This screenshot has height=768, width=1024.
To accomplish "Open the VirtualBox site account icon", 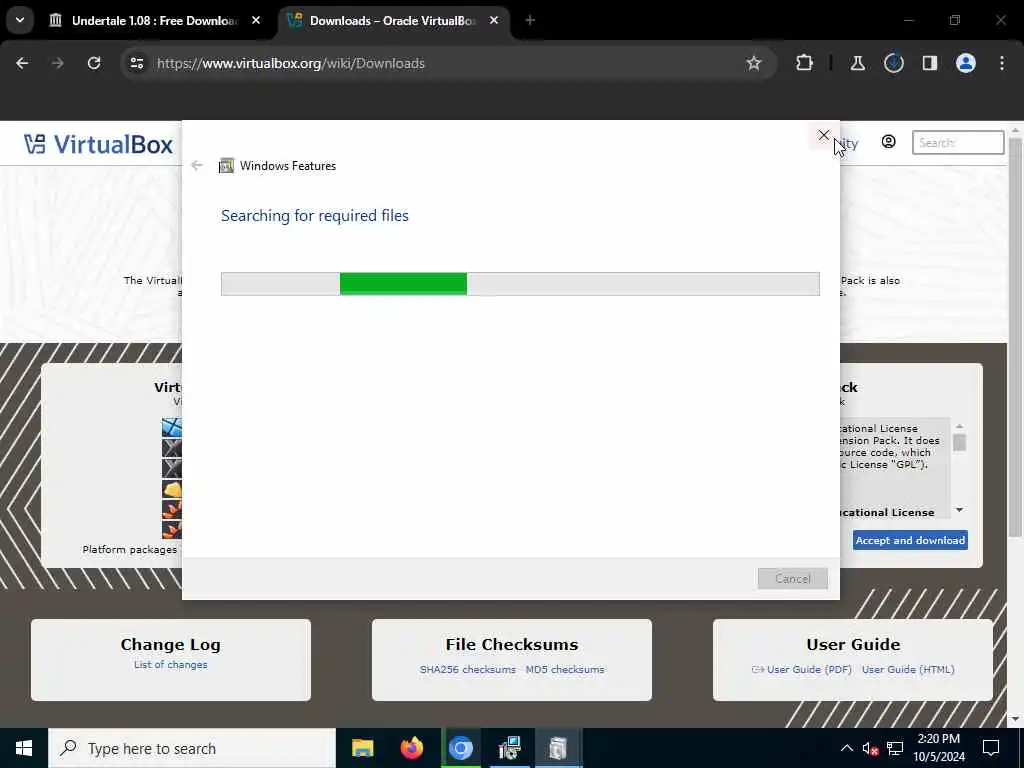I will coord(888,142).
